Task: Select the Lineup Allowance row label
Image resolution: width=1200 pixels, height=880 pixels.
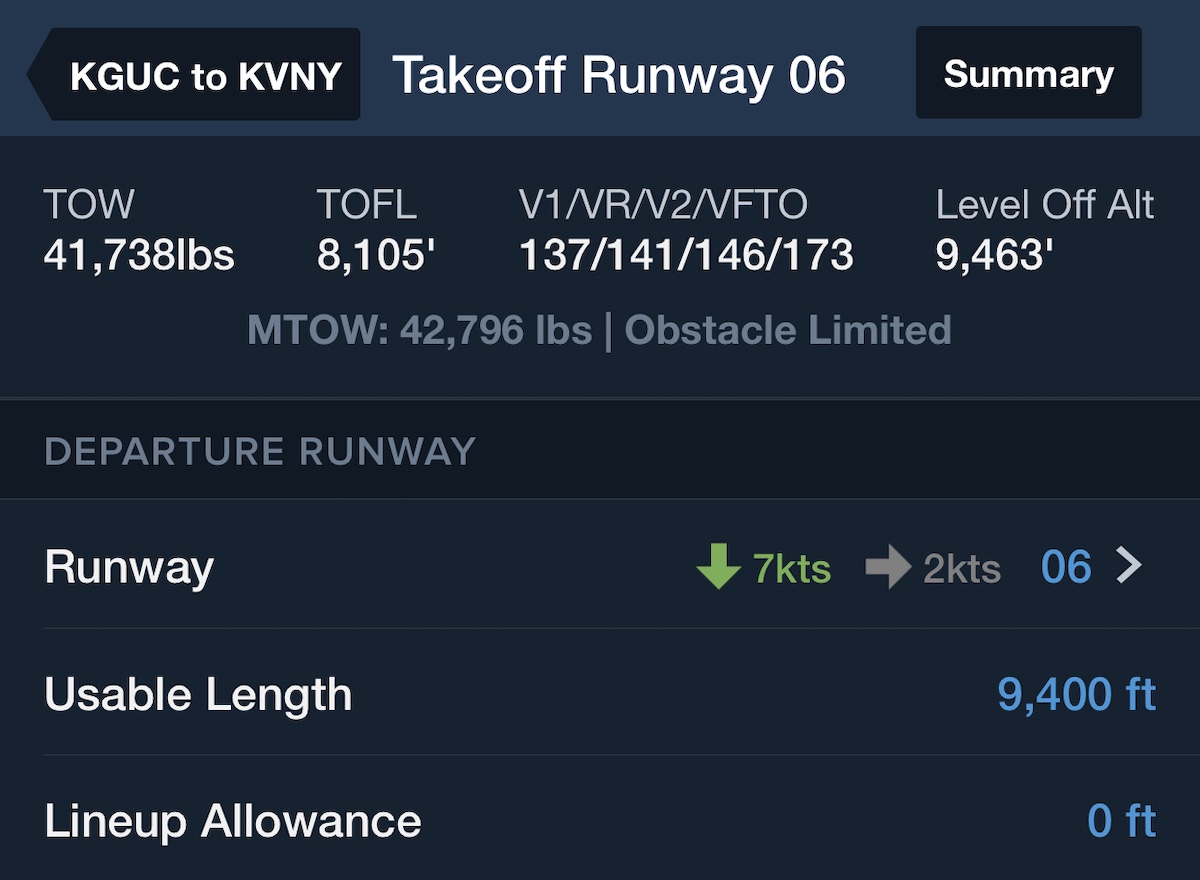Action: tap(232, 821)
